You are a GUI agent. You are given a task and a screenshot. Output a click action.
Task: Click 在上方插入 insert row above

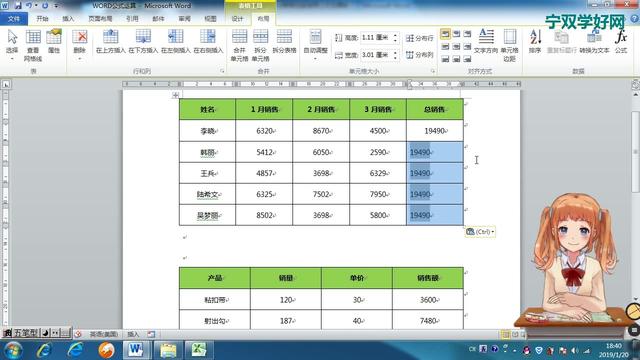coord(110,42)
